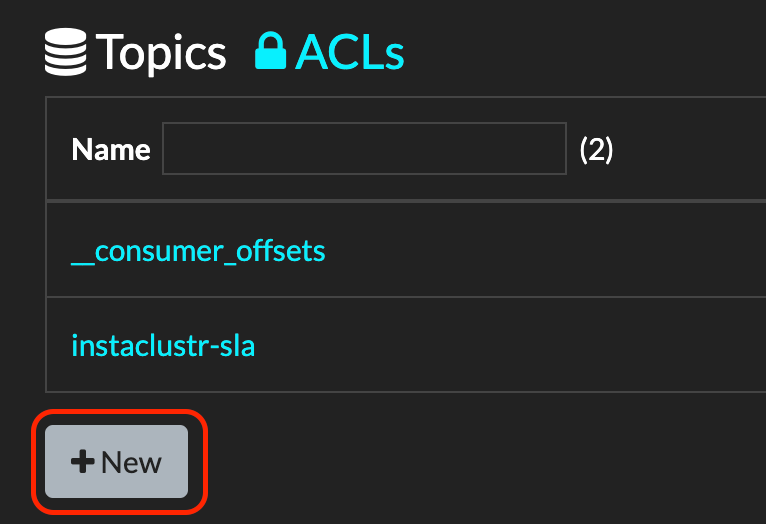
Task: Click the cyan ACLs heading text
Action: (x=350, y=52)
